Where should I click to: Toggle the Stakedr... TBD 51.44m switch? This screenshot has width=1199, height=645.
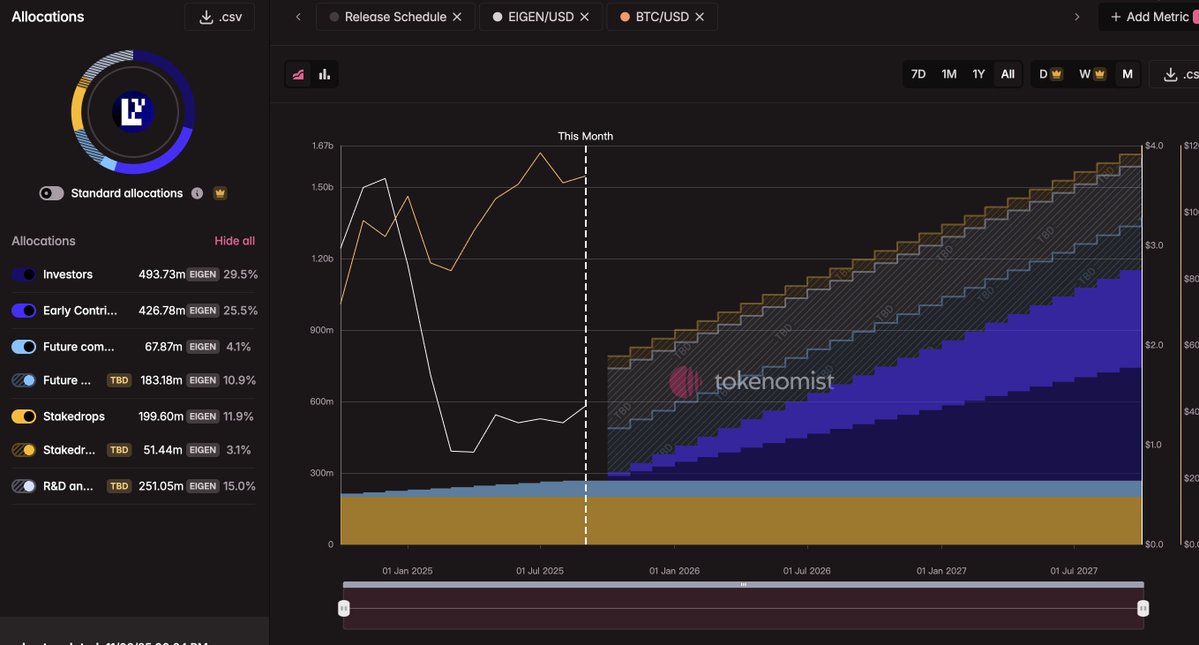tap(24, 450)
